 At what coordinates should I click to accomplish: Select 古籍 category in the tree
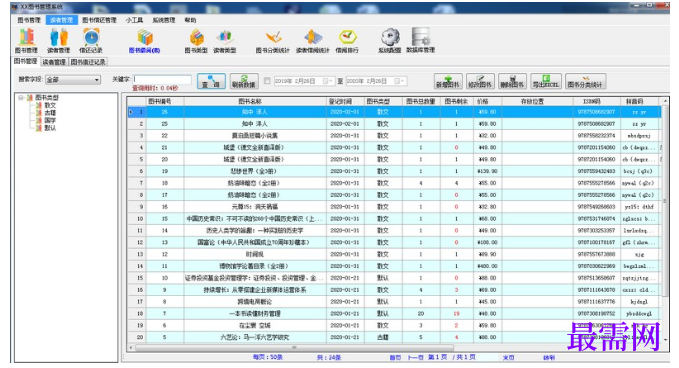coord(50,113)
